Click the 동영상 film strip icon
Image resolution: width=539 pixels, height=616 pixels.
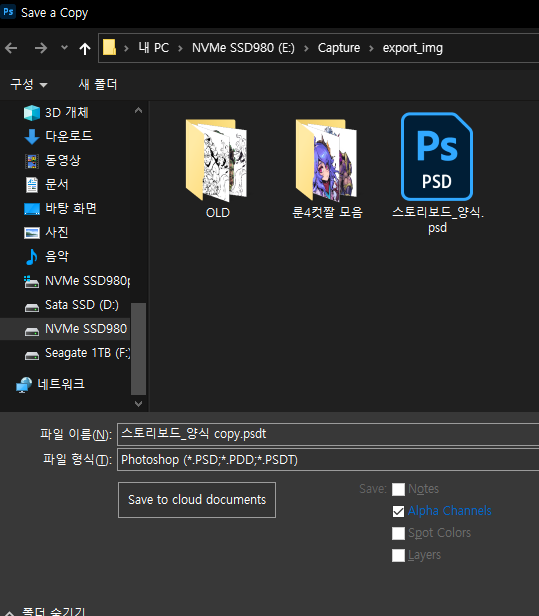32,161
